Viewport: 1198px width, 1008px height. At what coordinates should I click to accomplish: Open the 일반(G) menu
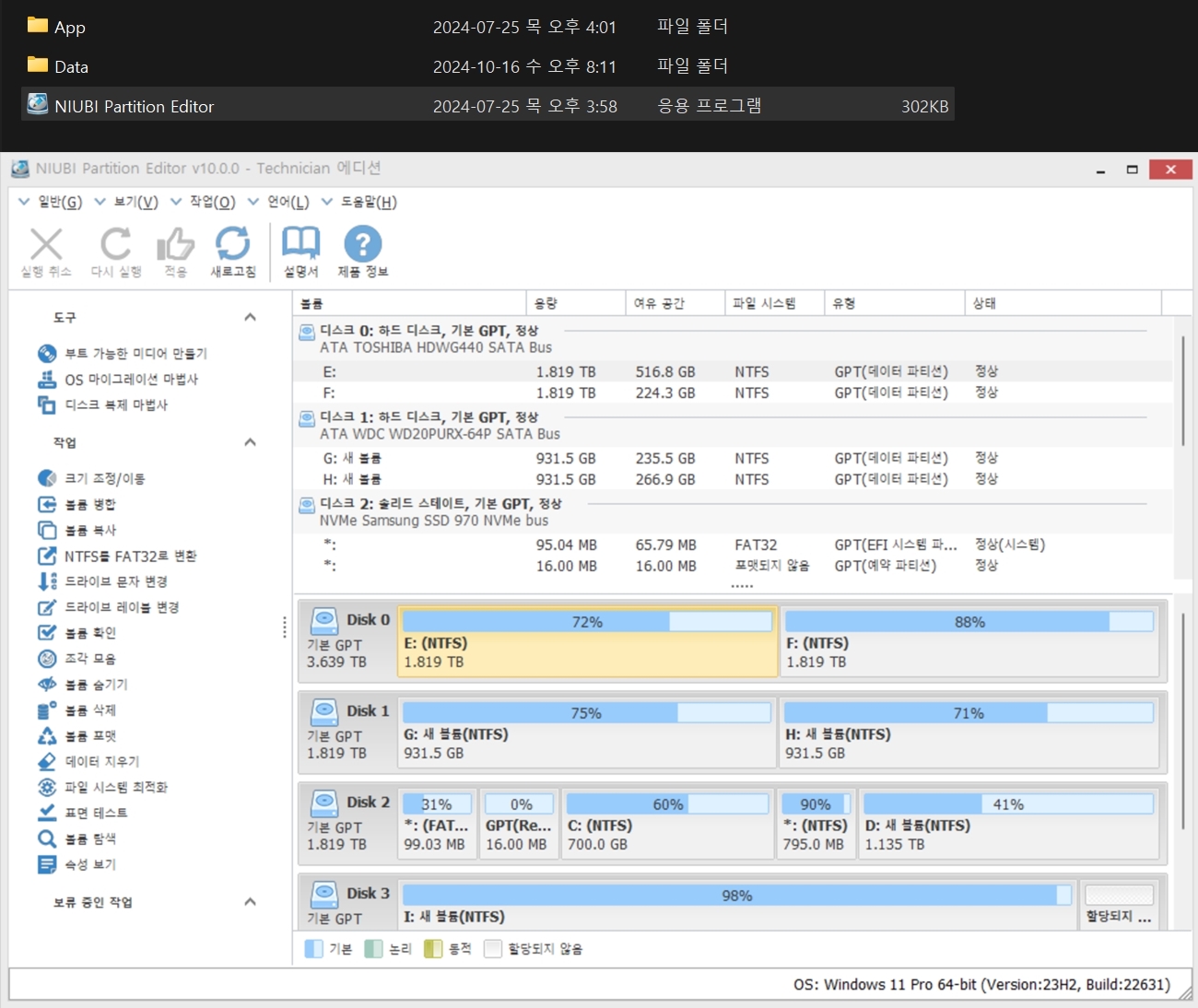(x=51, y=202)
